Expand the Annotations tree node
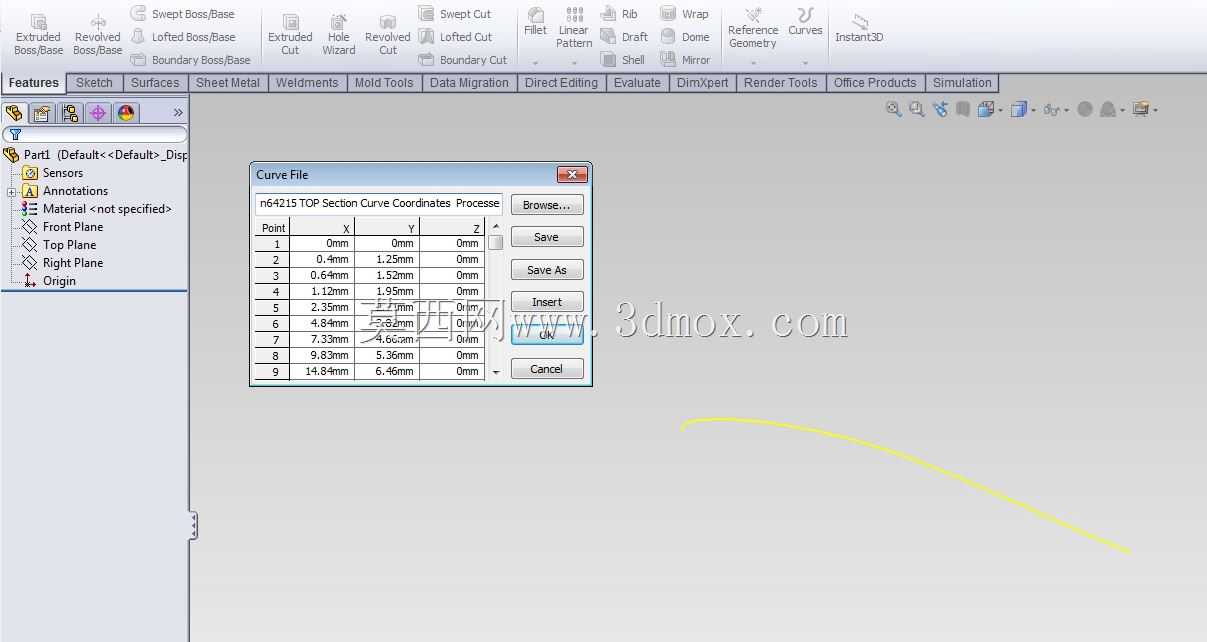The width and height of the screenshot is (1207, 642). coord(11,192)
